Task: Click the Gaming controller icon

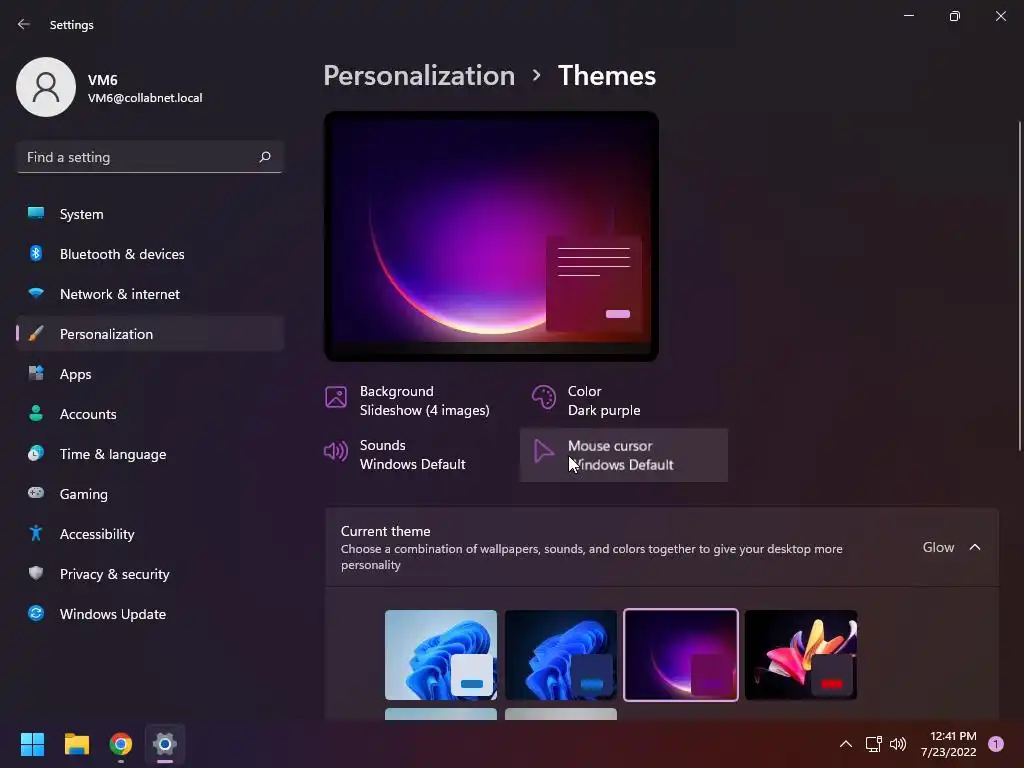Action: [x=36, y=493]
